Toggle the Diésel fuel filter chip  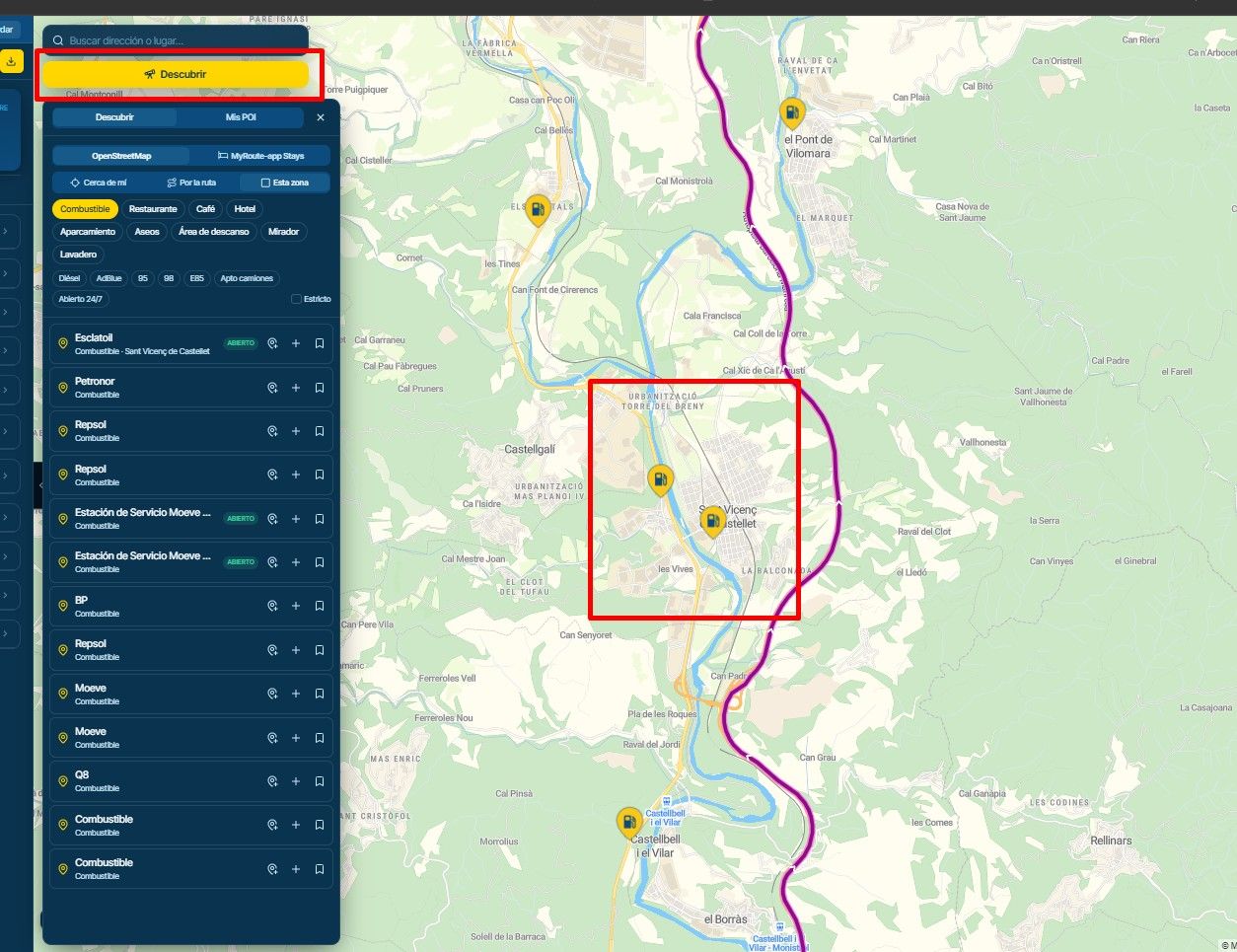69,278
